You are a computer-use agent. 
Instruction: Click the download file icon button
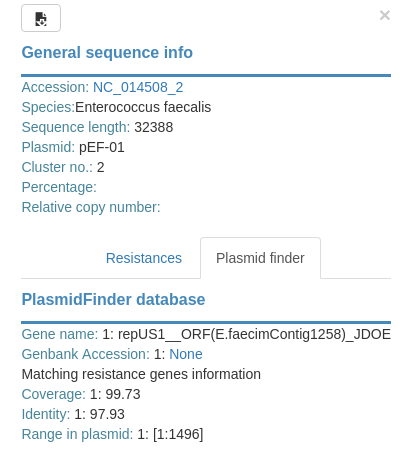[41, 18]
